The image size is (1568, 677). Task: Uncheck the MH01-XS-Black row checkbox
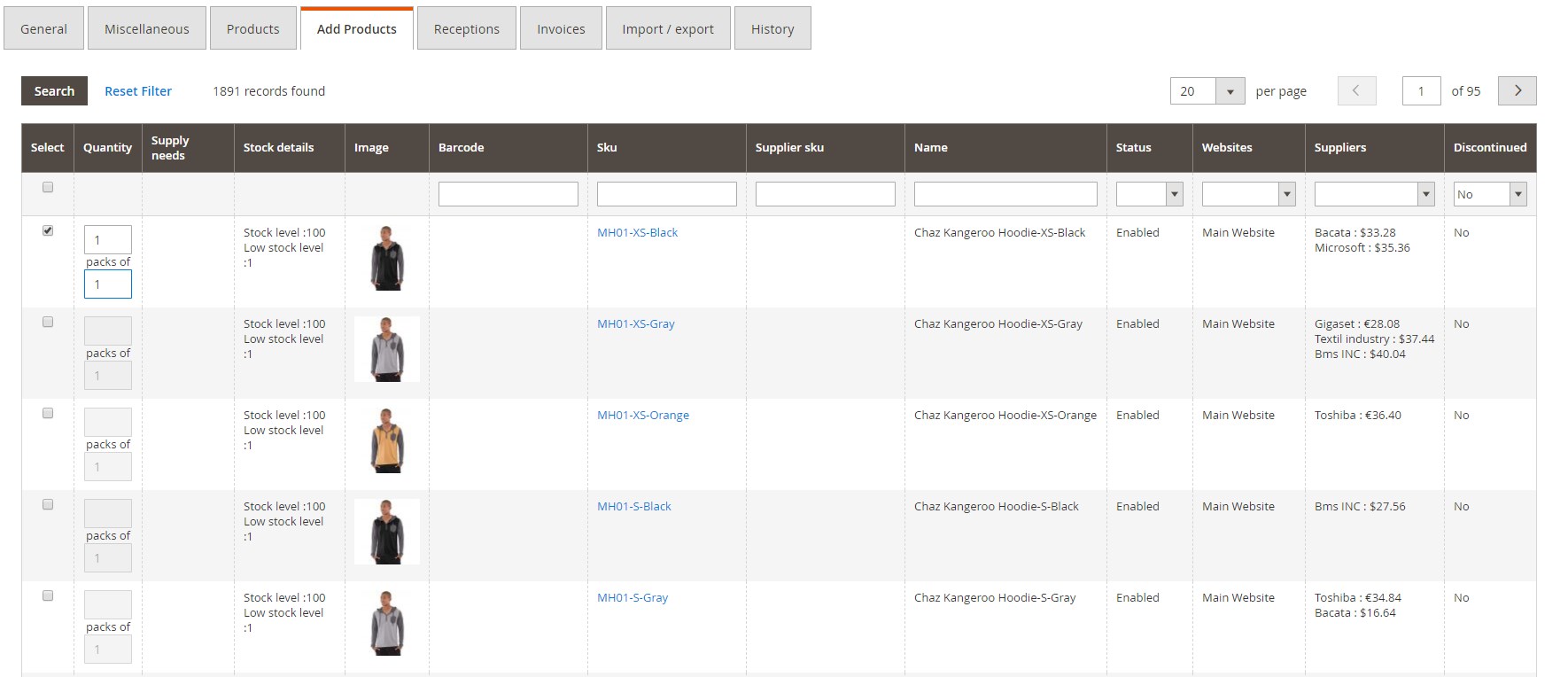(x=48, y=231)
